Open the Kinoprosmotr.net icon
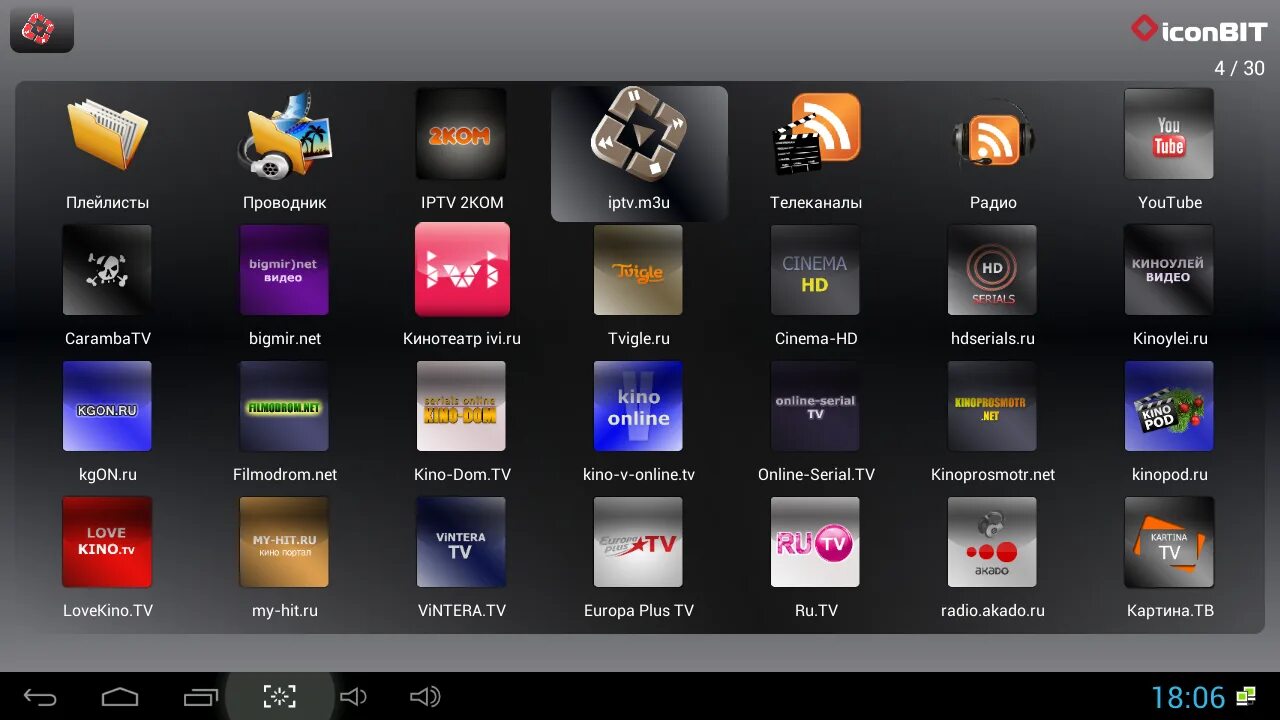 [x=992, y=406]
